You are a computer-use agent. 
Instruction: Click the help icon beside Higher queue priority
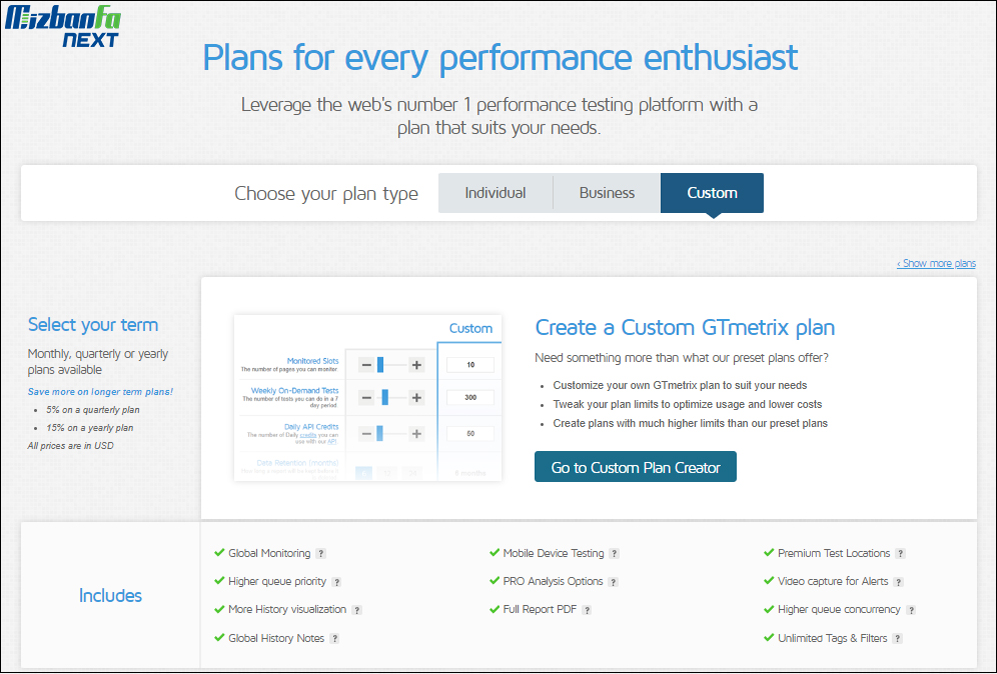pos(336,582)
